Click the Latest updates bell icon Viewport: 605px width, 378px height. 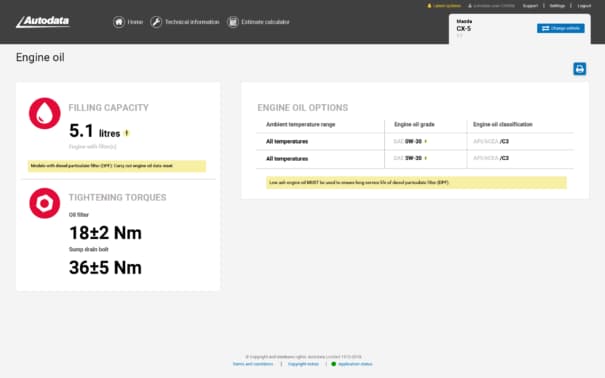click(x=429, y=6)
